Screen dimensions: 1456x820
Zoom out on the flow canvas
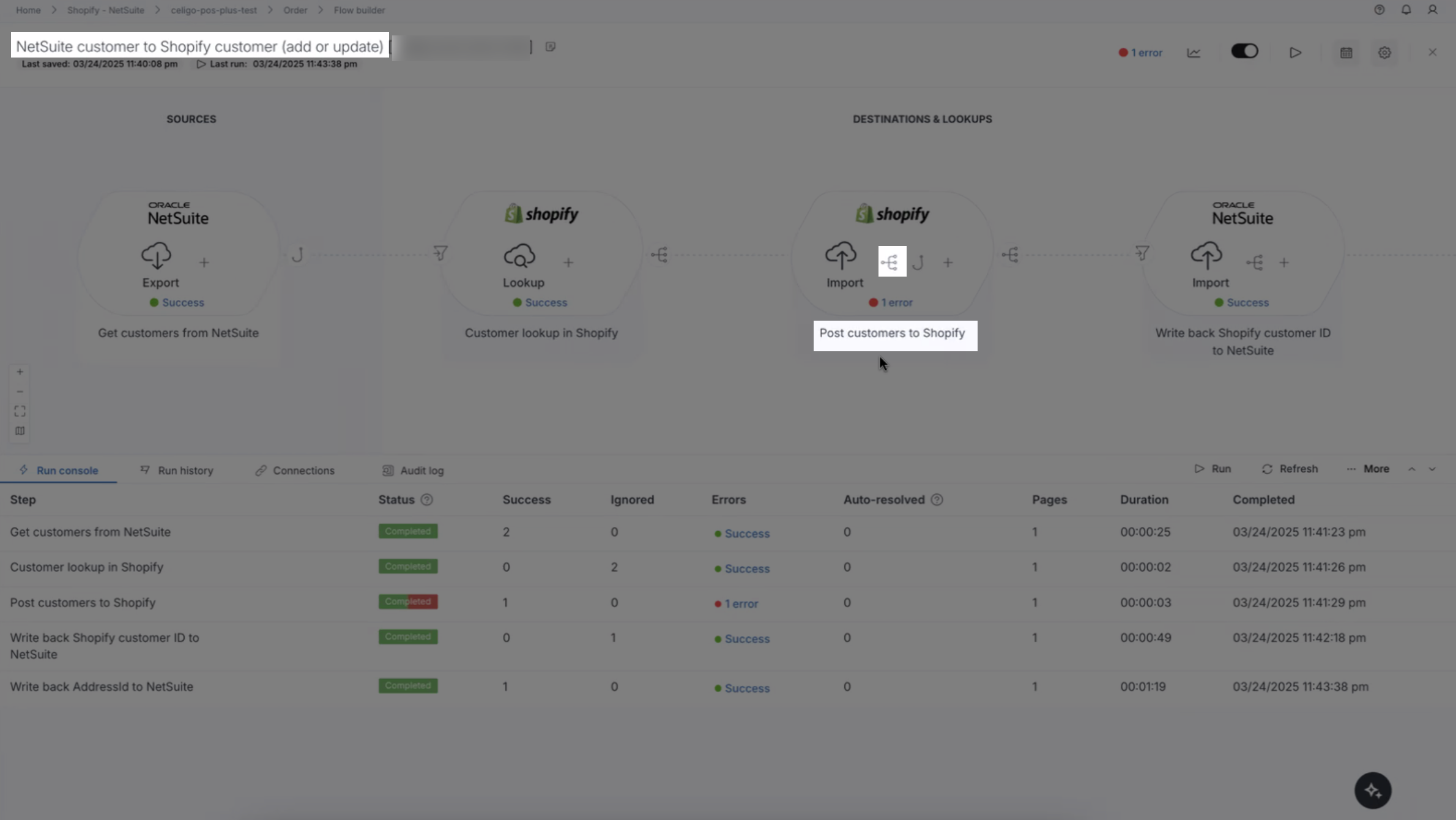click(x=20, y=392)
